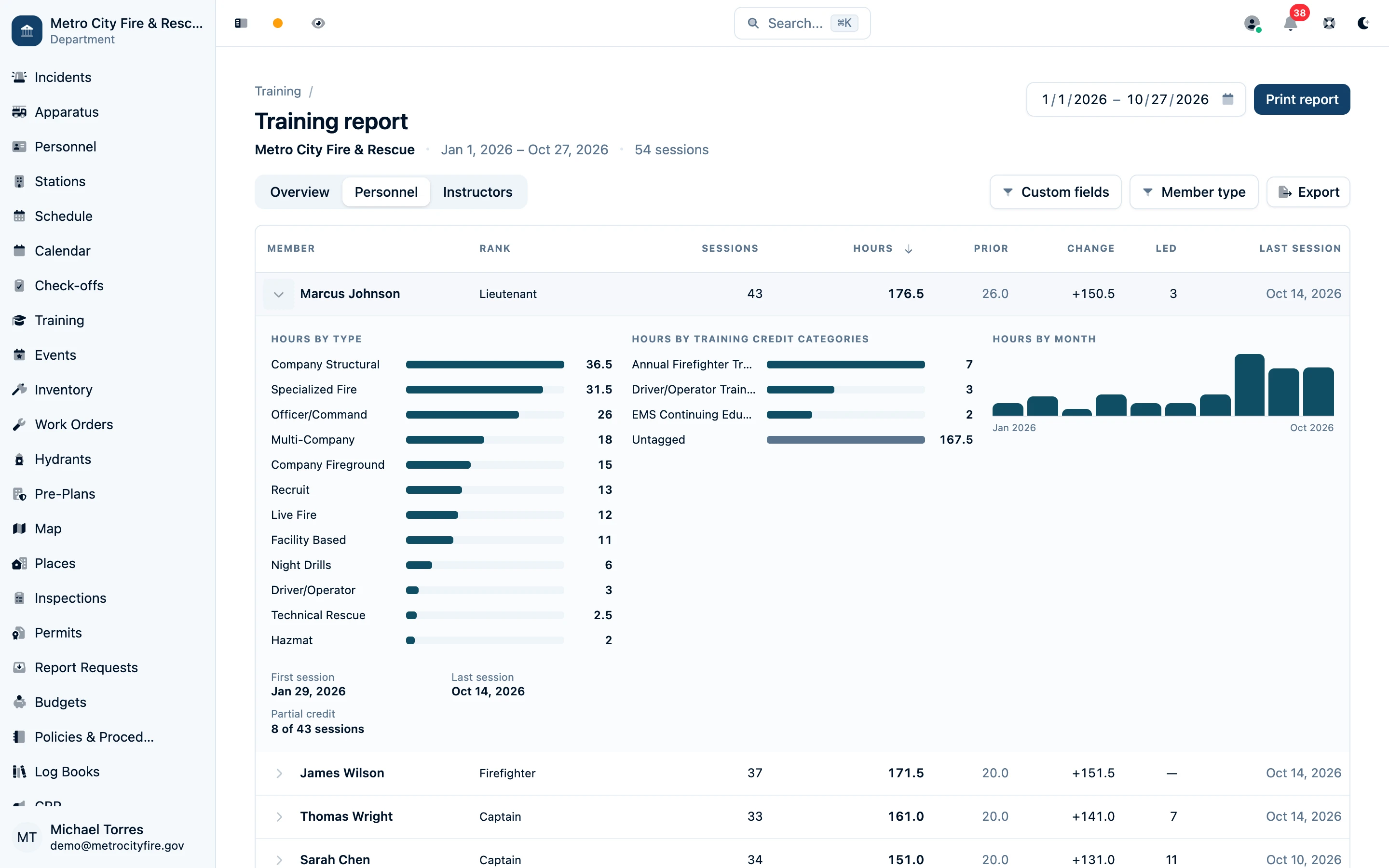This screenshot has width=1389, height=868.
Task: Switch to the Overview tab
Action: 300,192
